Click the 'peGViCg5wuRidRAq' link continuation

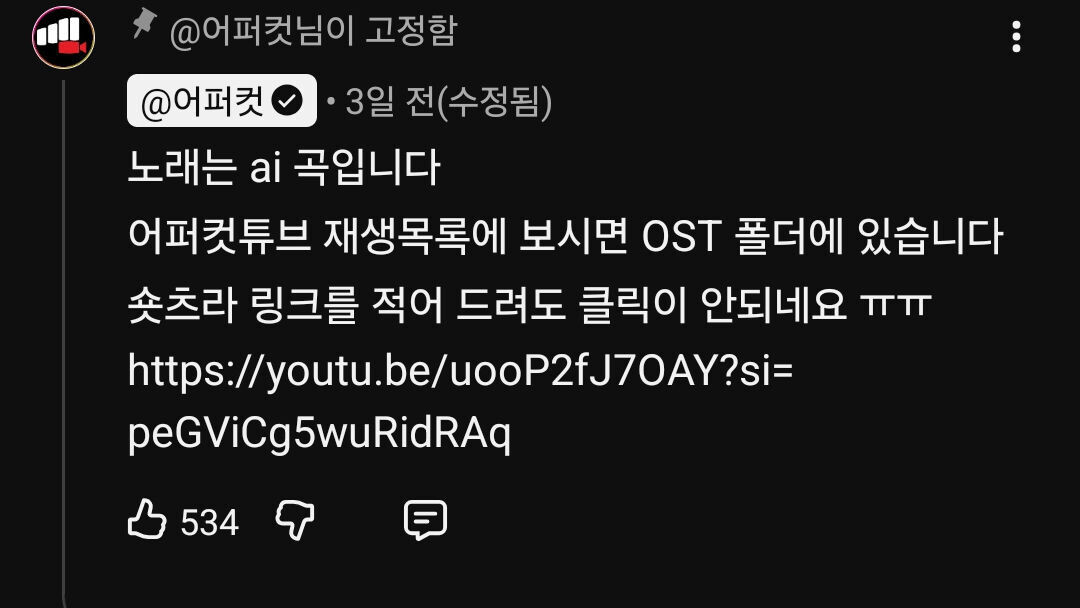click(x=320, y=434)
